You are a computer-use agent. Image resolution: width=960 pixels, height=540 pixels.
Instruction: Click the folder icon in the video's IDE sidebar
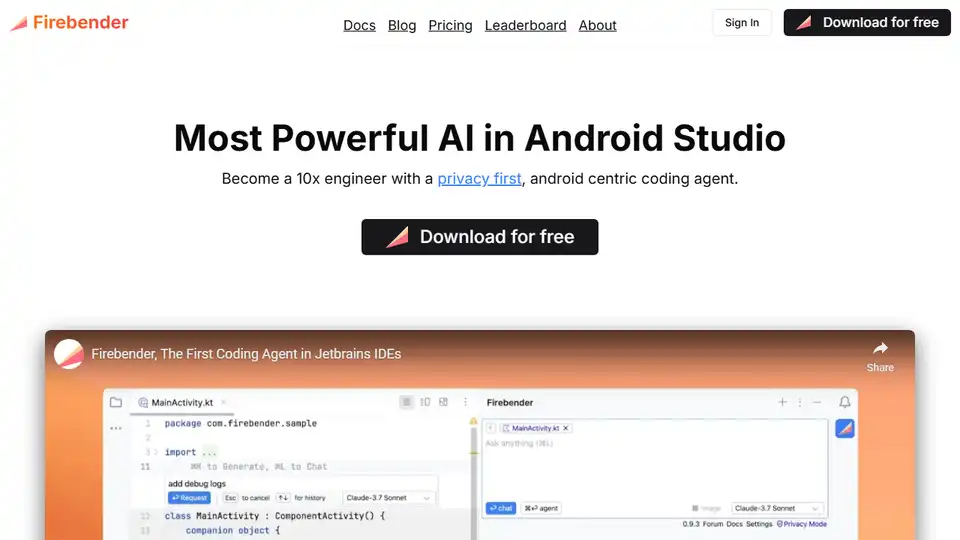point(116,402)
